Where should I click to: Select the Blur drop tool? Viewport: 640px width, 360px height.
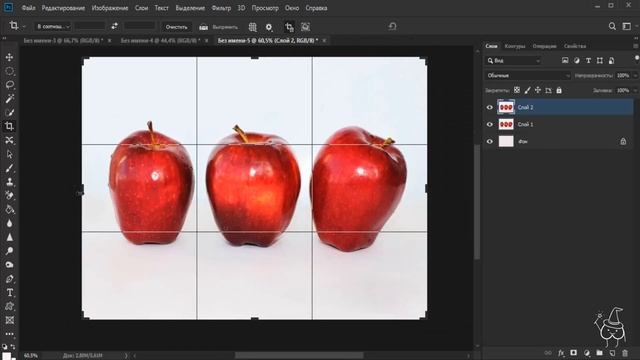[9, 223]
